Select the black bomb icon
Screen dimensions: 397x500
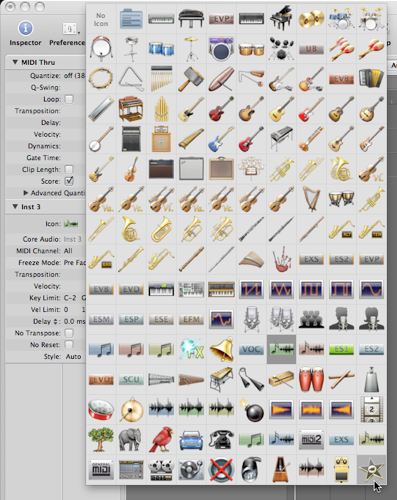pos(252,410)
